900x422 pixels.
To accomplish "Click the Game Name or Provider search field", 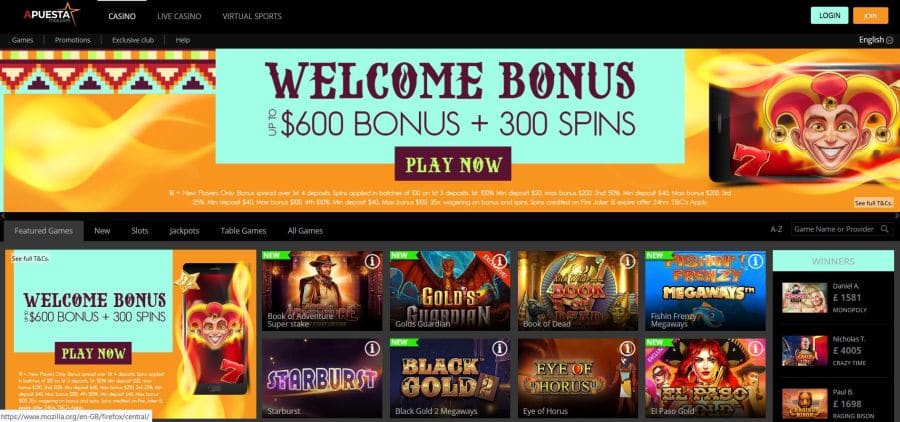I will click(836, 229).
